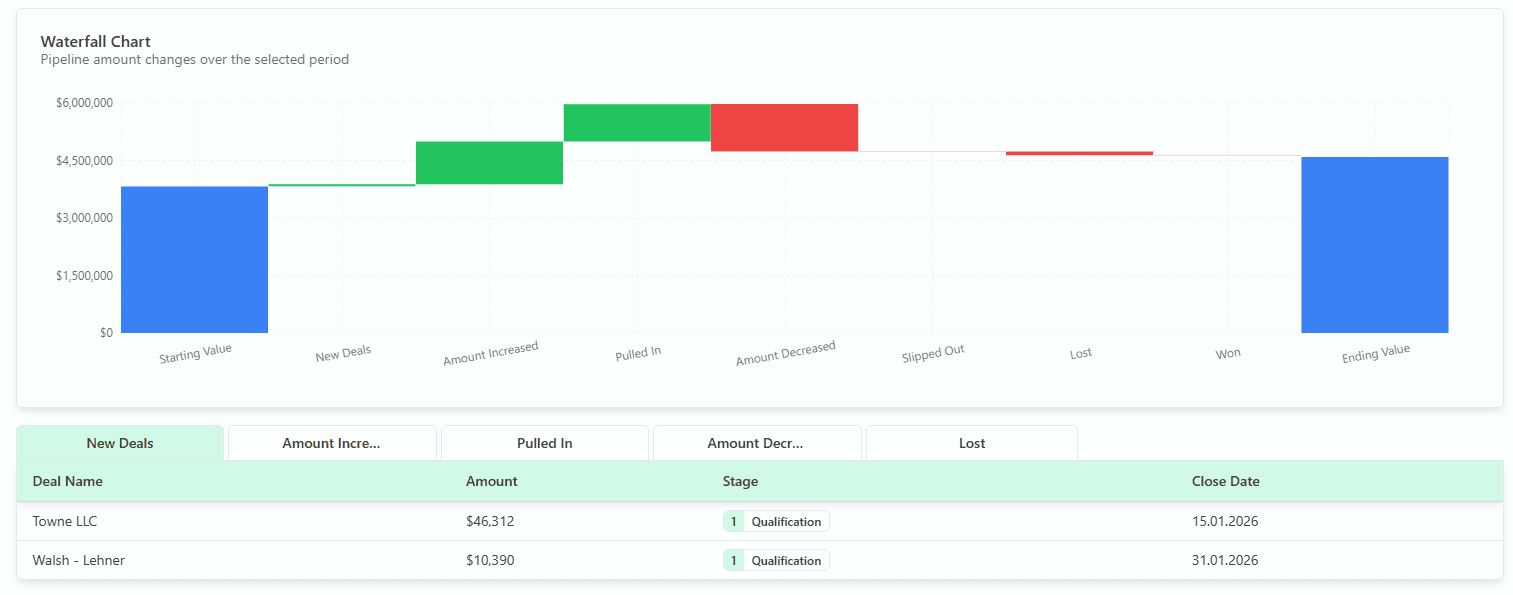Click the Qualification badge for Walsh - Lehner

point(775,560)
